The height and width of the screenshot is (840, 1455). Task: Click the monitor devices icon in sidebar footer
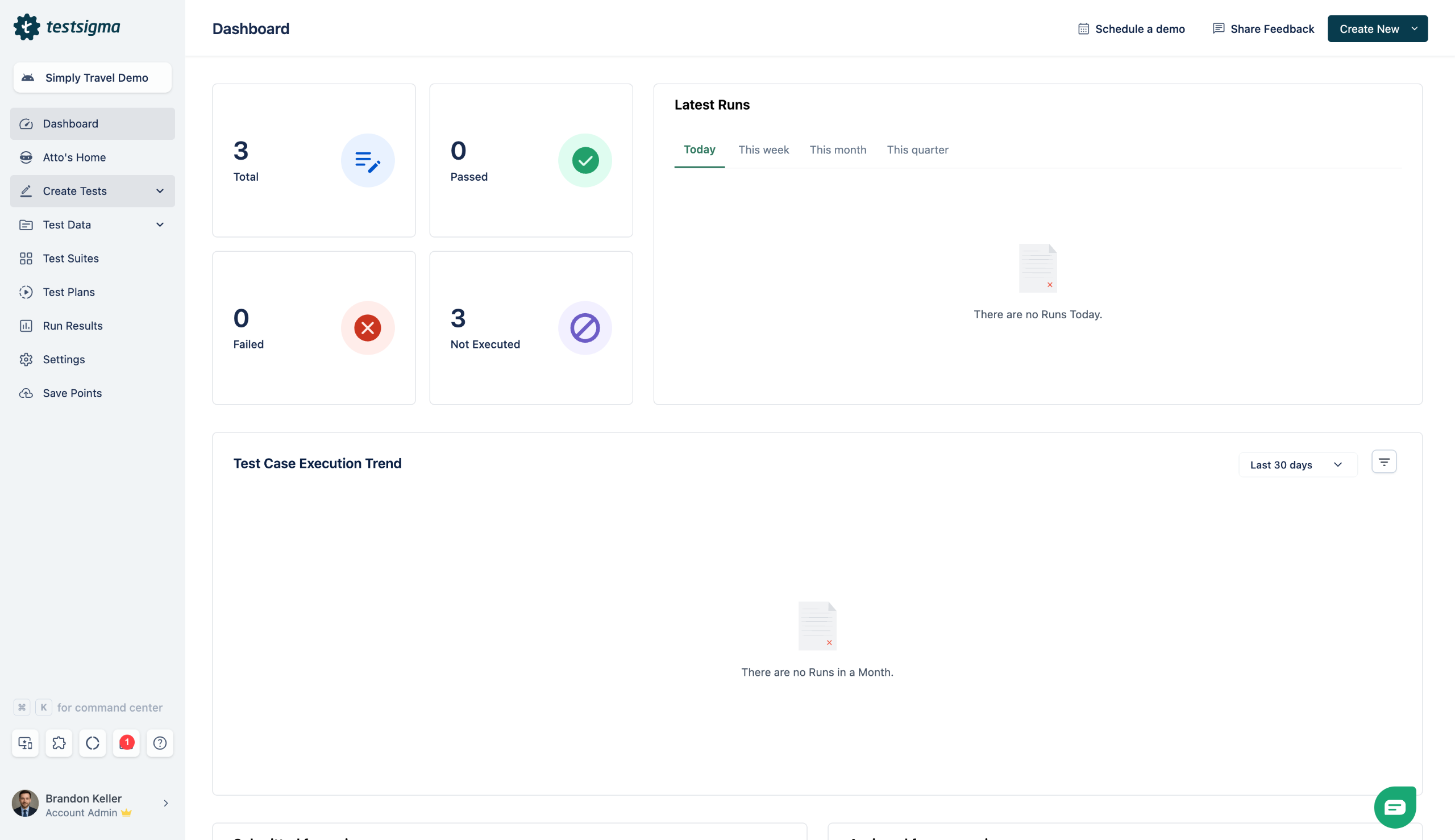[x=26, y=742]
